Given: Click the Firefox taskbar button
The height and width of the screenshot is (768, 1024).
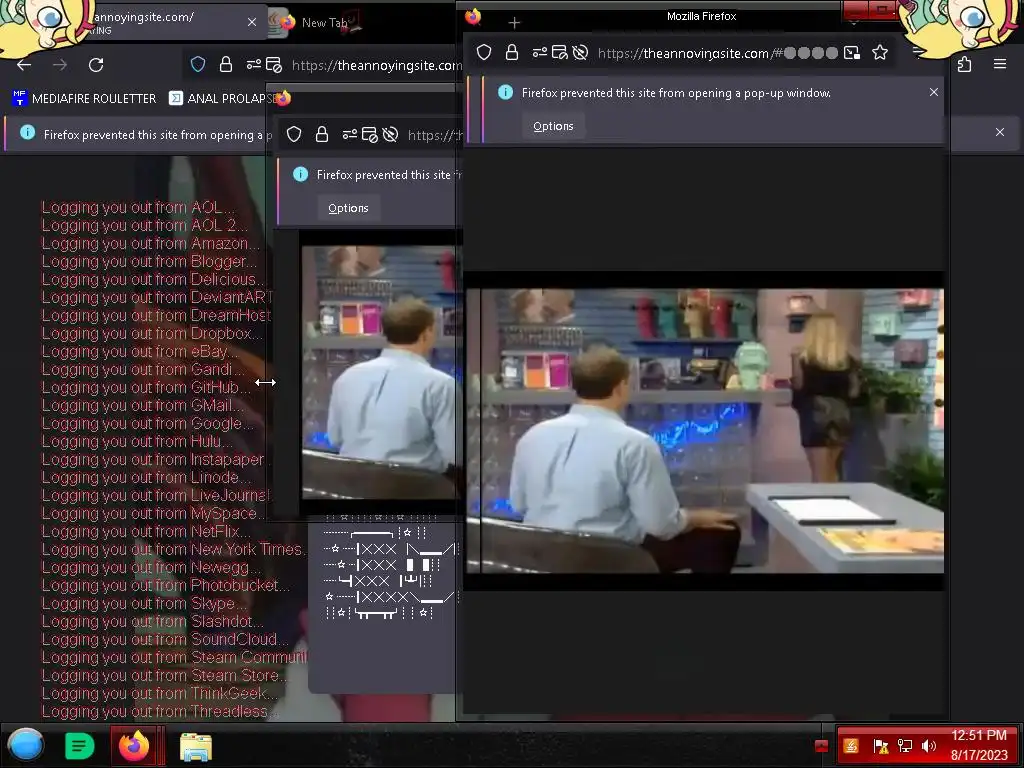Looking at the screenshot, I should (135, 745).
